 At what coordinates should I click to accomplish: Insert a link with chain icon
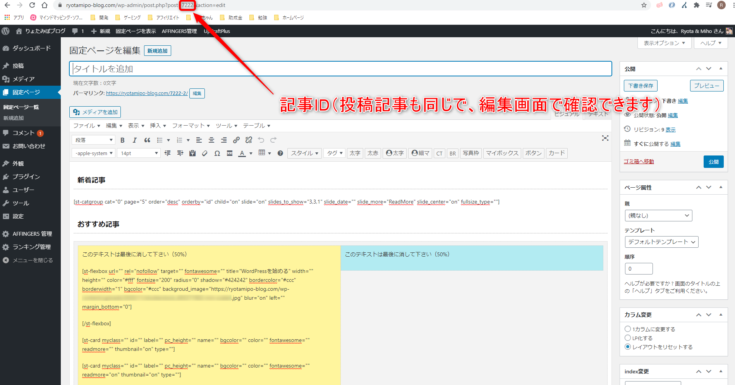(236, 140)
